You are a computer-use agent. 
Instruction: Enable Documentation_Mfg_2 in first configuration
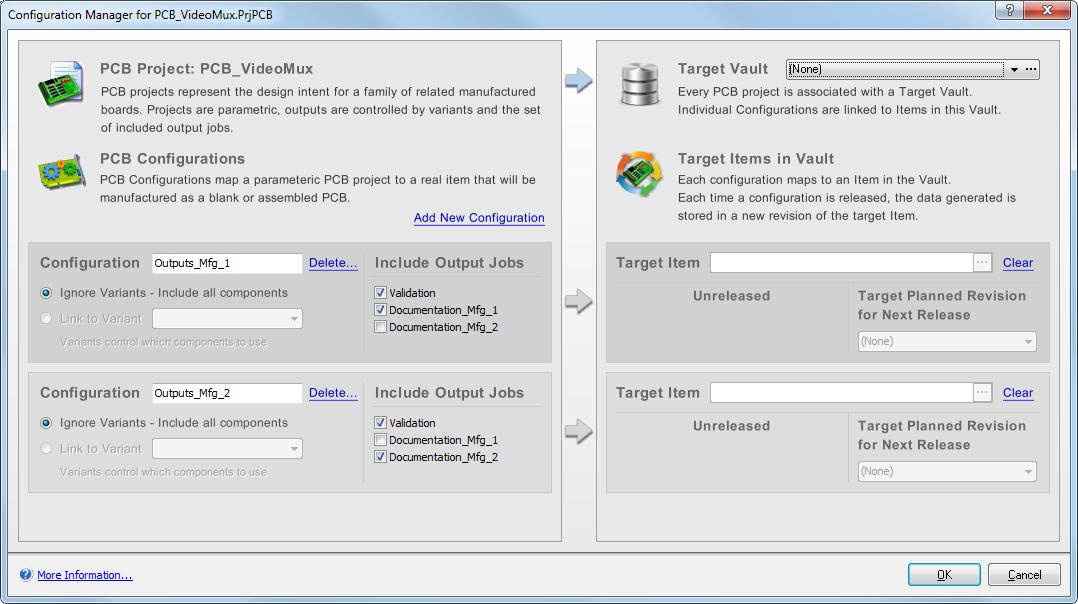tap(380, 327)
